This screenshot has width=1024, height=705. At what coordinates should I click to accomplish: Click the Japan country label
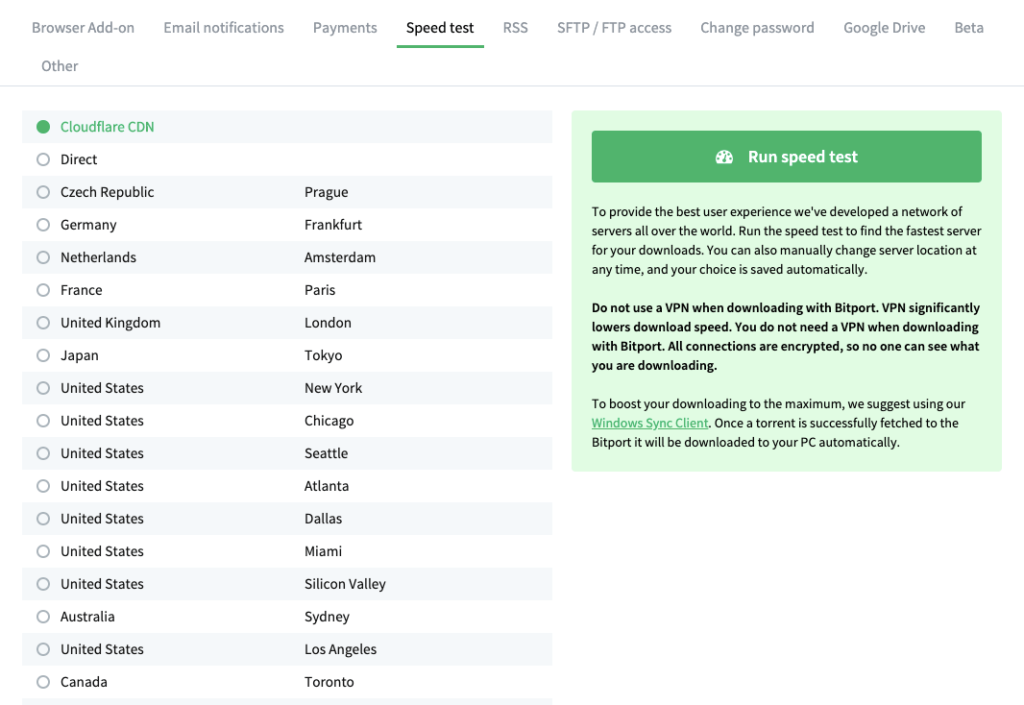tap(79, 356)
